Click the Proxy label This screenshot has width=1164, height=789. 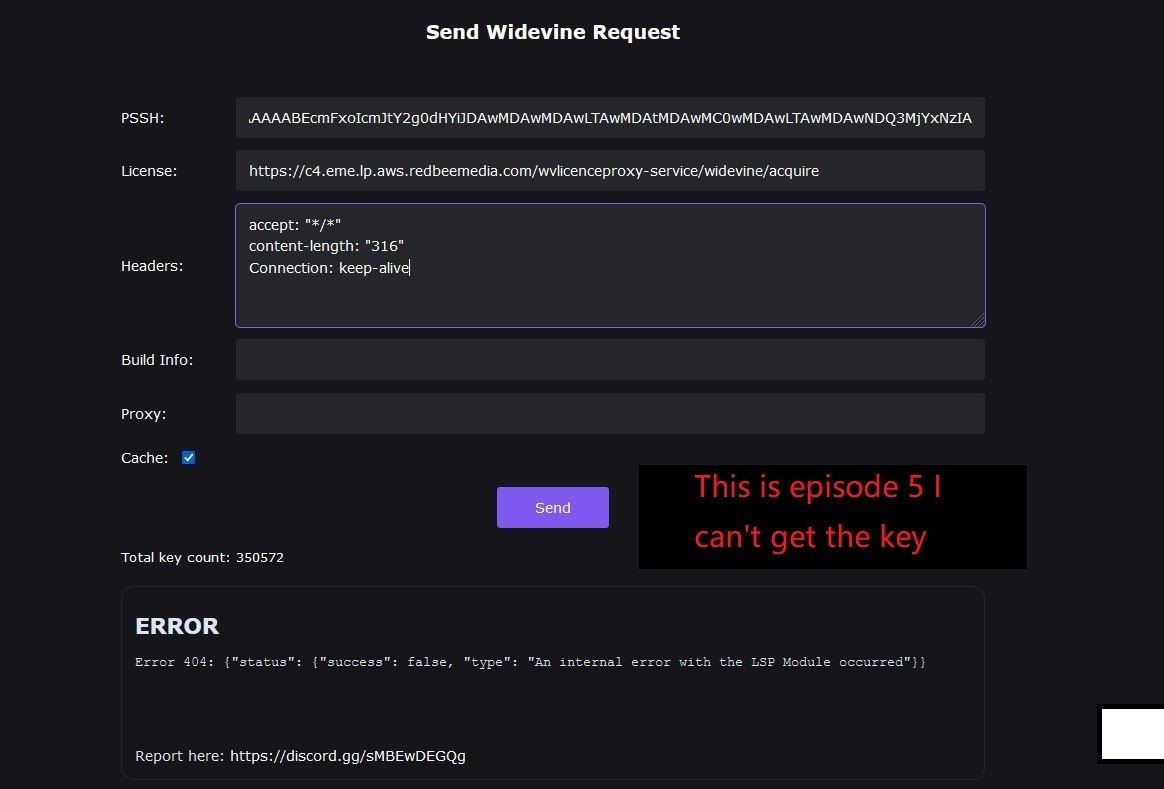(144, 413)
